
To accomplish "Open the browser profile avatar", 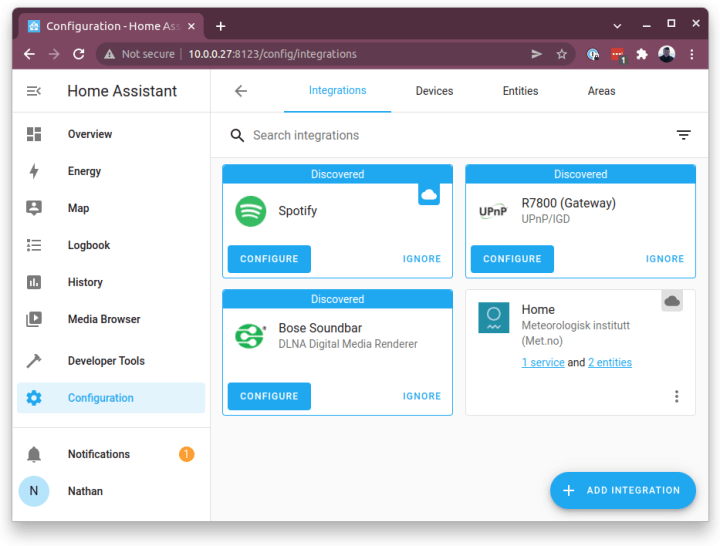I will [666, 54].
